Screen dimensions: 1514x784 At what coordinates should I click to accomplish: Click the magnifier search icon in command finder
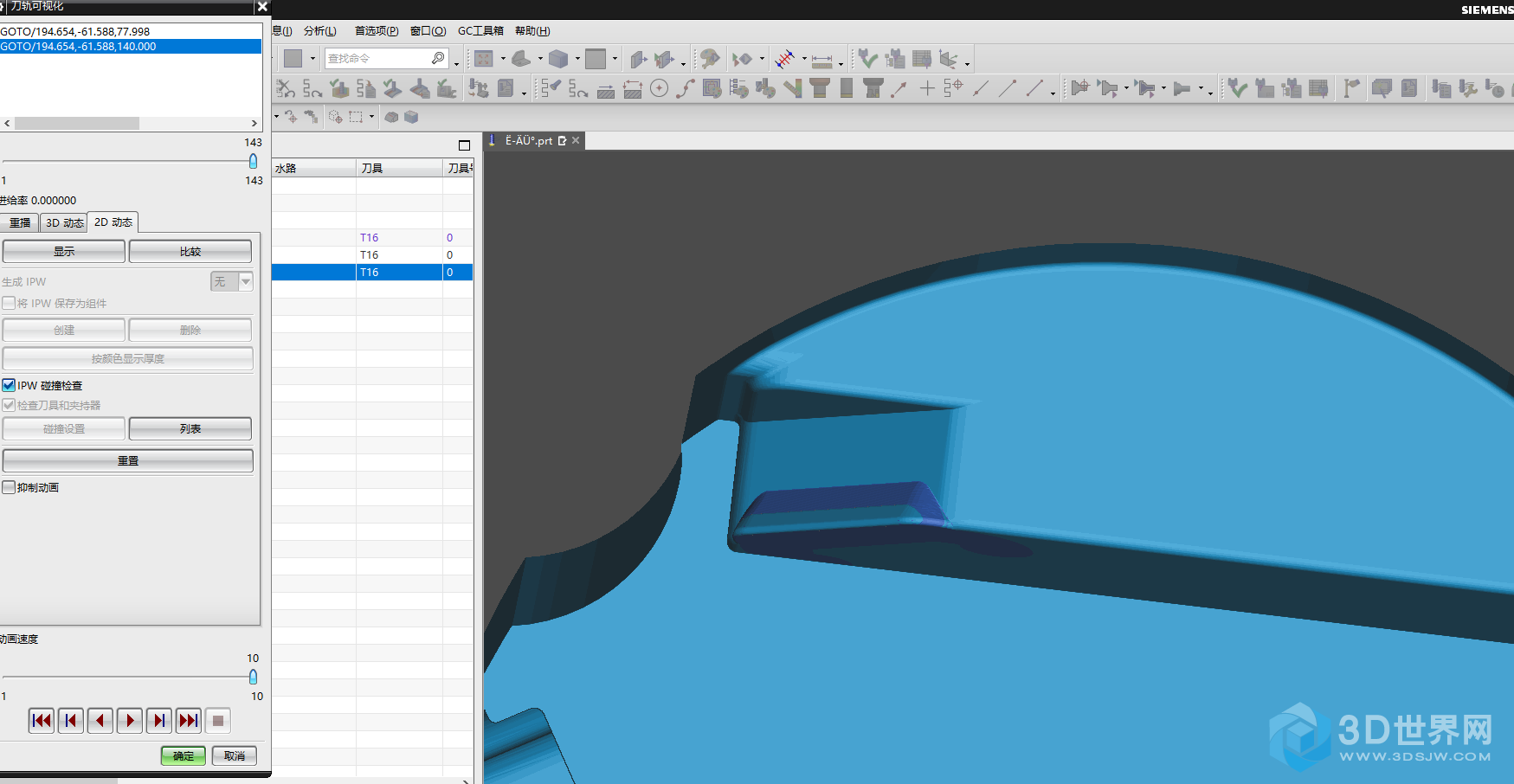click(438, 58)
